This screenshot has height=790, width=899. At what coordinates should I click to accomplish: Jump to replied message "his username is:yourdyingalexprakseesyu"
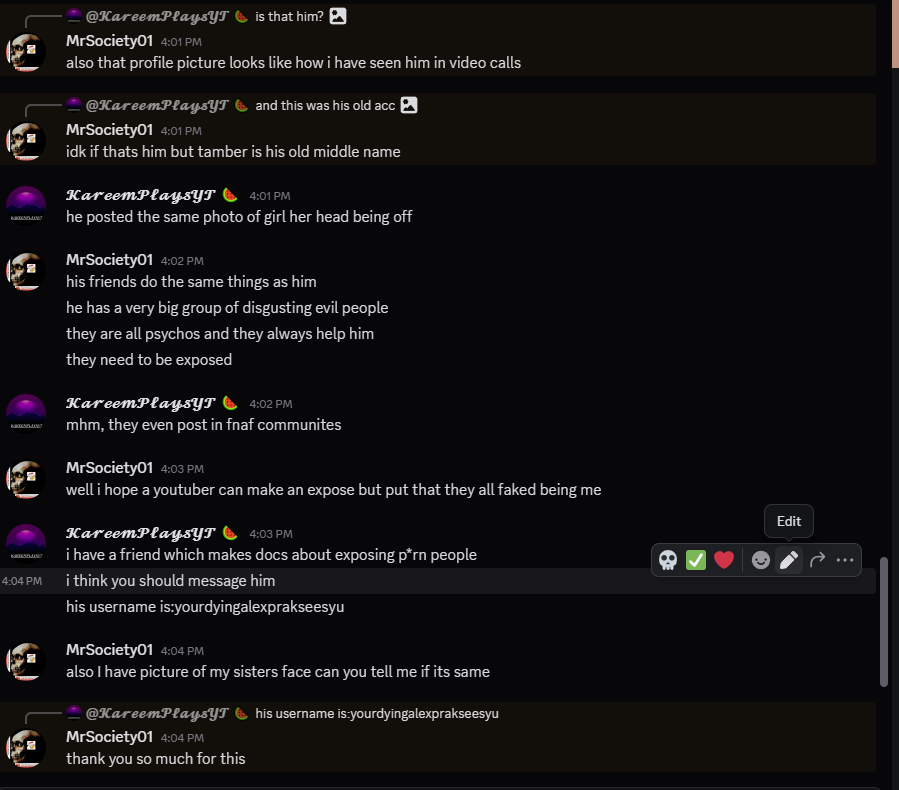click(x=377, y=713)
